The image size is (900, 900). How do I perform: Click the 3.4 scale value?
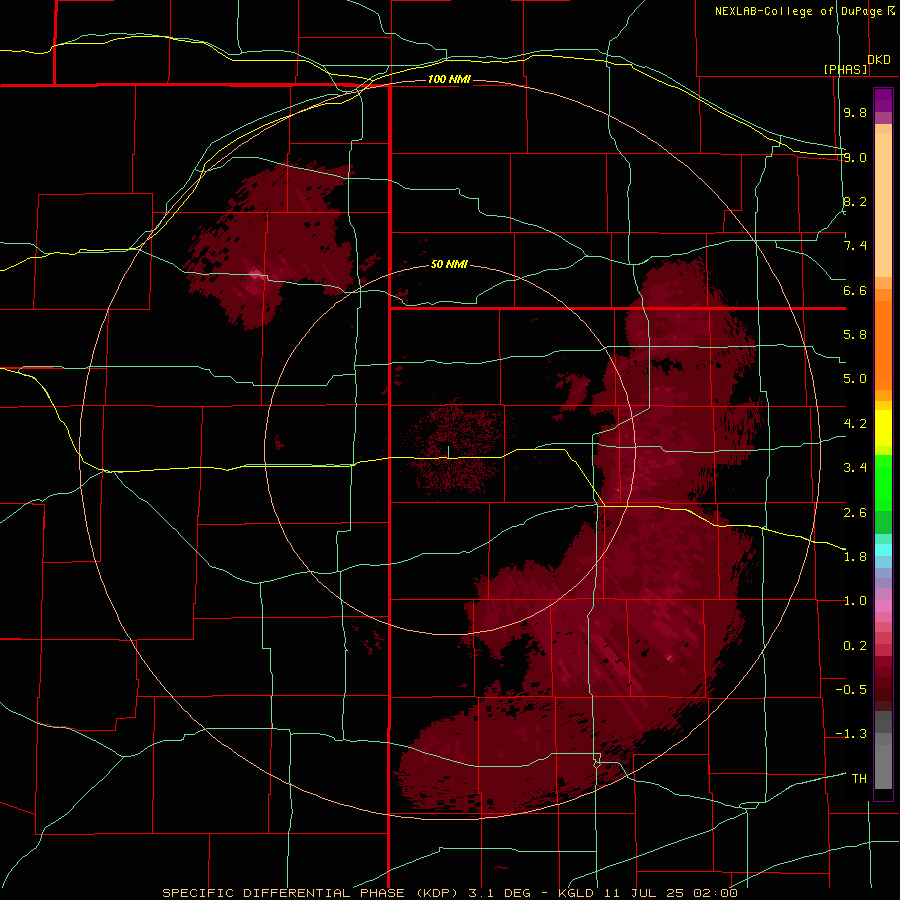[855, 468]
